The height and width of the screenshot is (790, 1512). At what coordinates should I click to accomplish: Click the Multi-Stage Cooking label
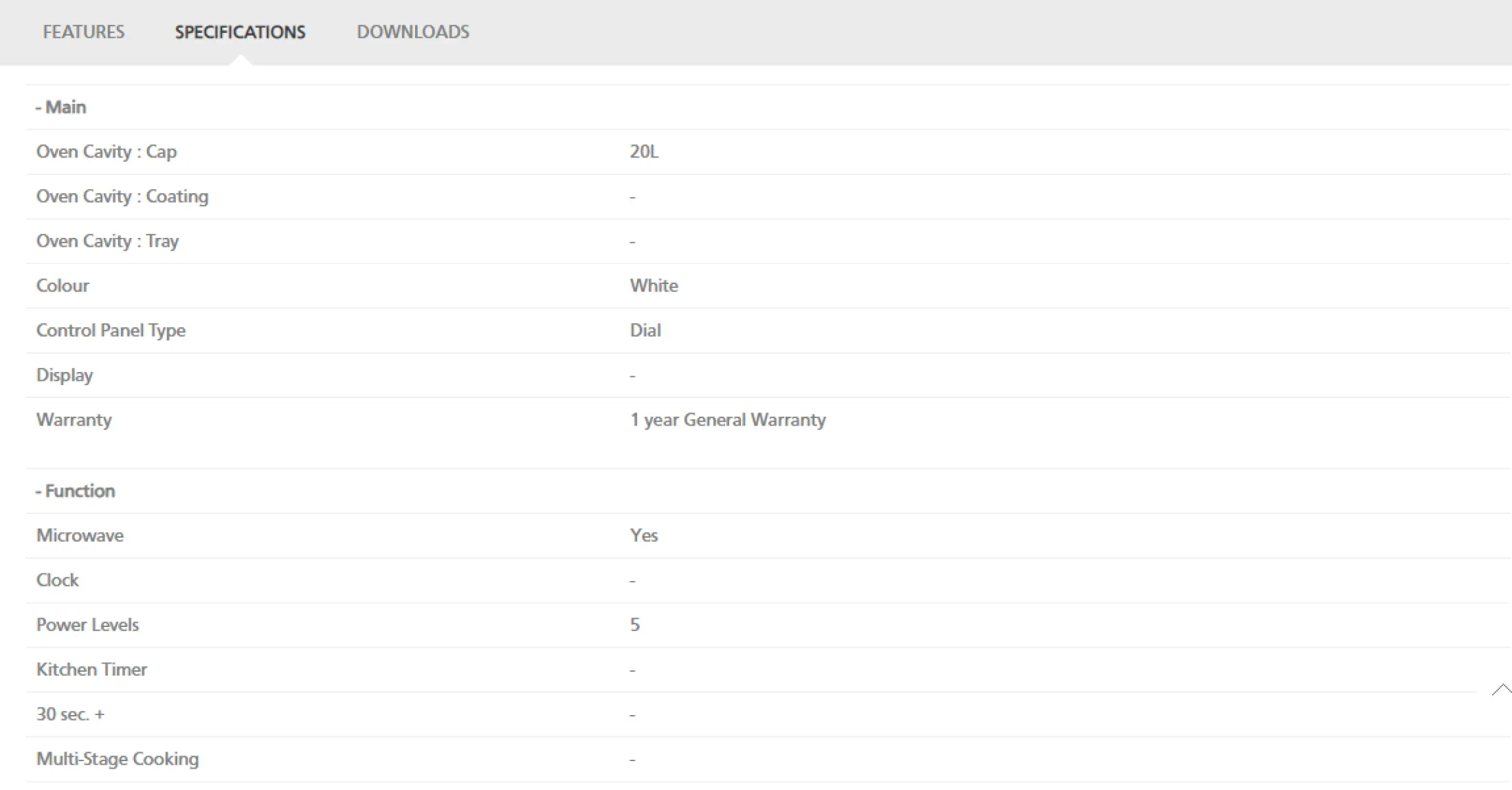tap(118, 759)
